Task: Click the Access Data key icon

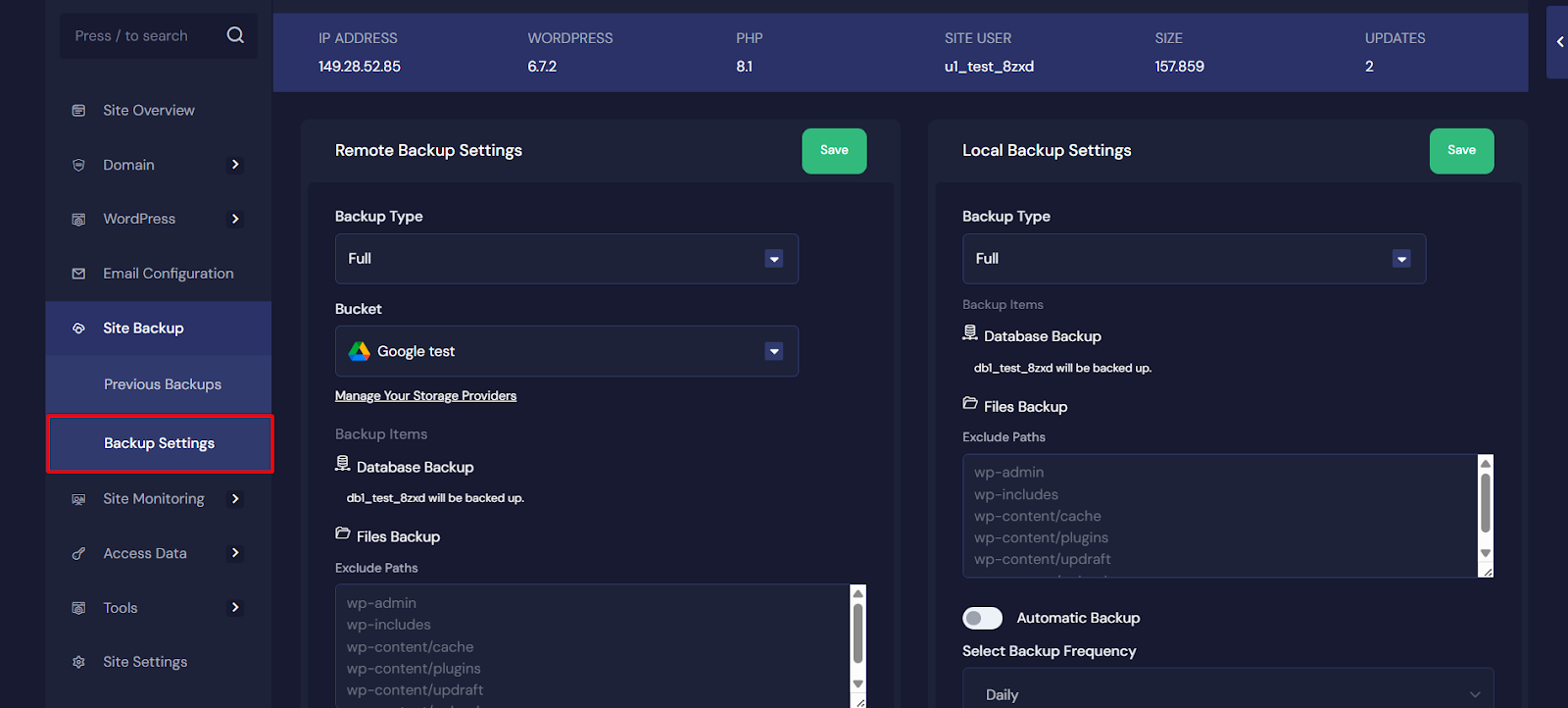Action: [78, 554]
